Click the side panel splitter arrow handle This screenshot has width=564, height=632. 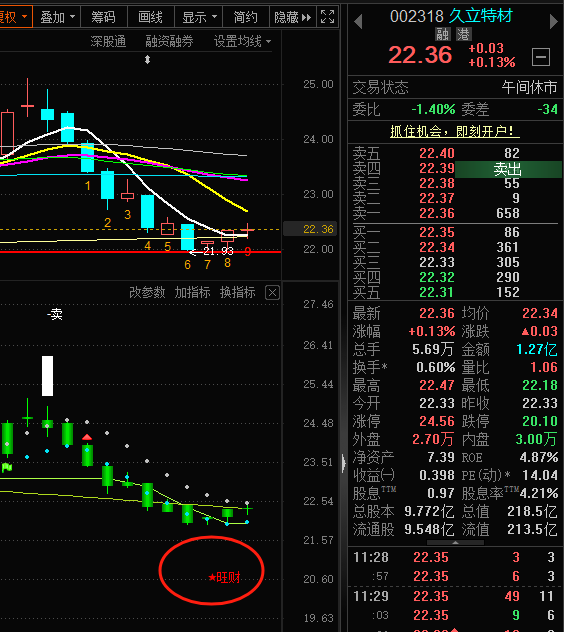tap(343, 463)
